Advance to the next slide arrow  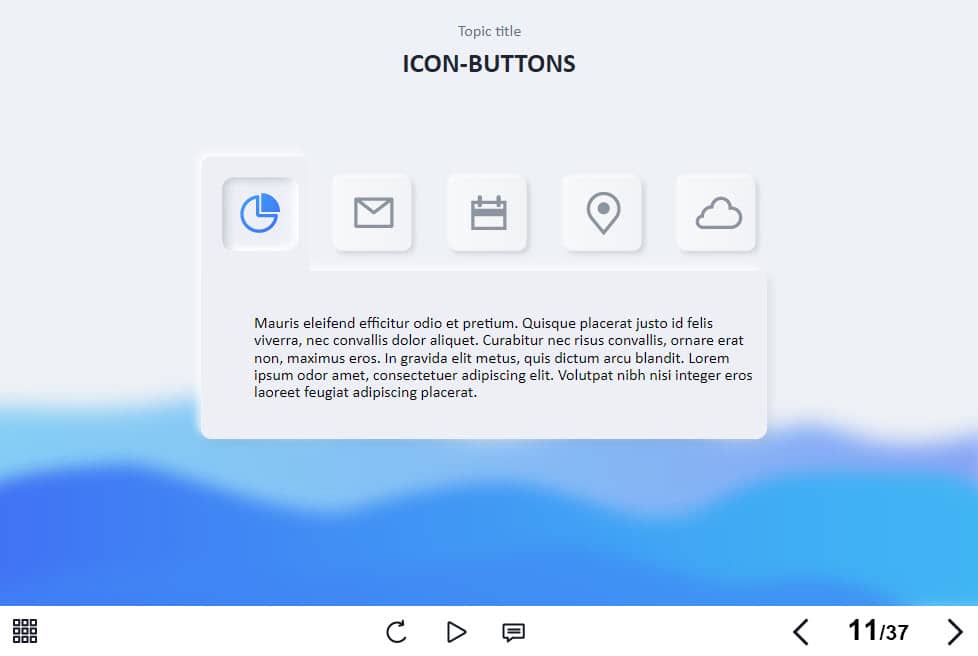tap(954, 632)
